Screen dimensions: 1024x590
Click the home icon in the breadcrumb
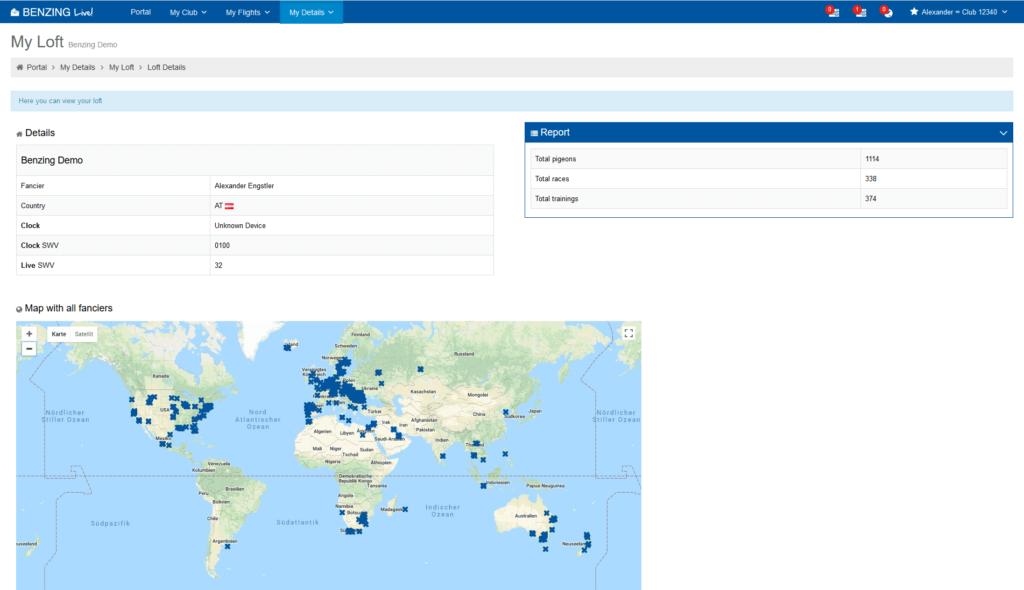click(20, 68)
